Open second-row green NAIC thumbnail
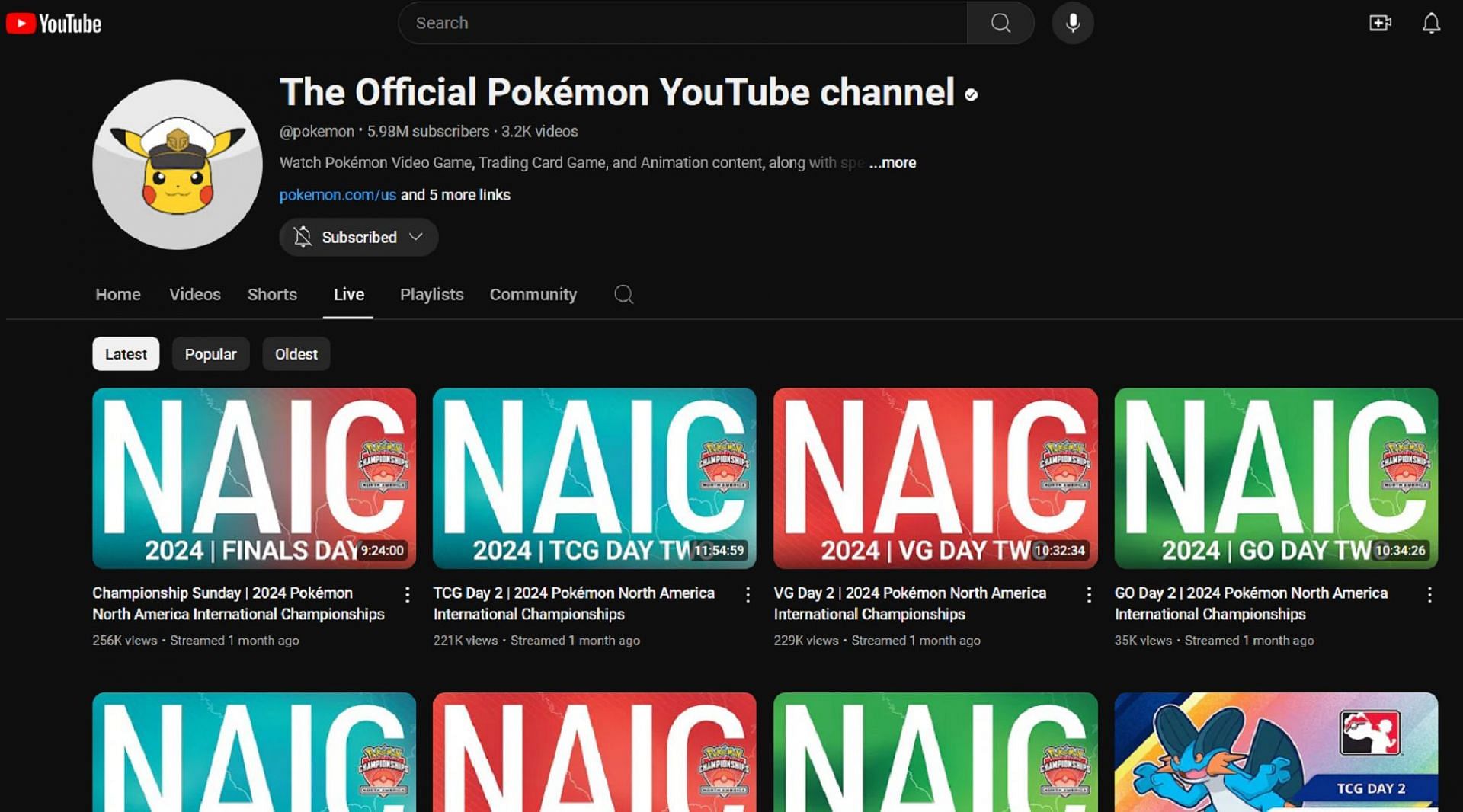Viewport: 1463px width, 812px height. 935,752
